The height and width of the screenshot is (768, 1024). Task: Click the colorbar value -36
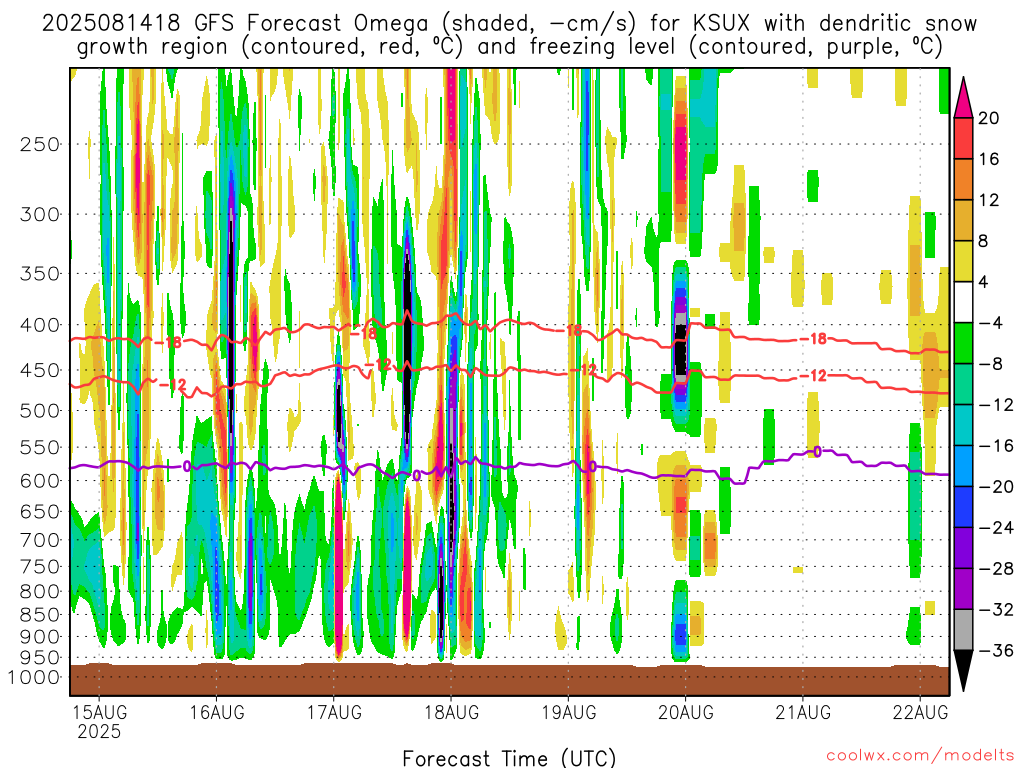996,650
